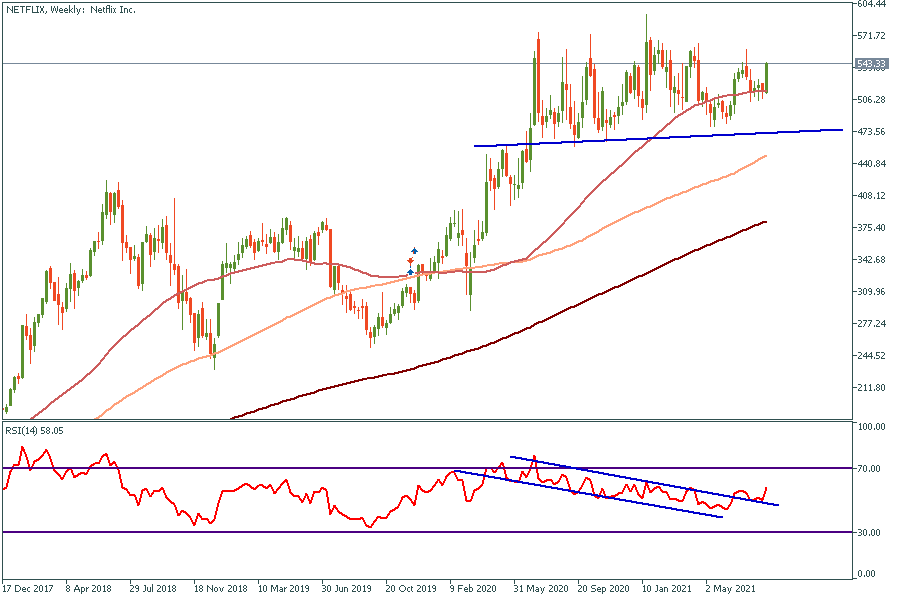The image size is (900, 600).
Task: Click the red down-arrow marker near Oct 2019
Action: point(410,261)
